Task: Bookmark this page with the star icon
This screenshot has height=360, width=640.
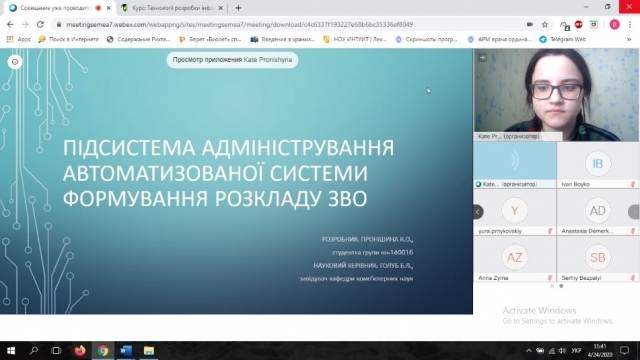Action: [x=544, y=24]
